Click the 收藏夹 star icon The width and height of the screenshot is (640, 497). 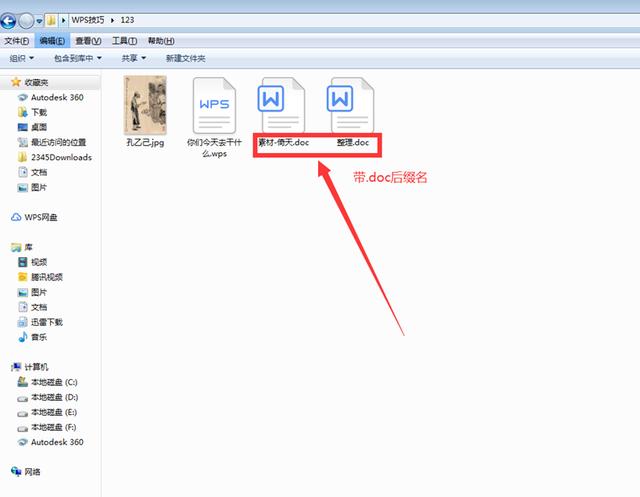(x=16, y=82)
